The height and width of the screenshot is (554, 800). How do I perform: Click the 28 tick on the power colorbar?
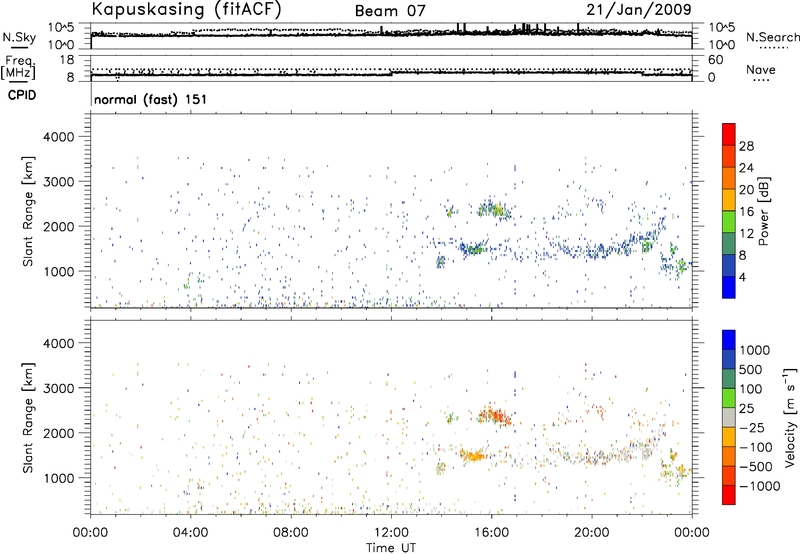746,146
